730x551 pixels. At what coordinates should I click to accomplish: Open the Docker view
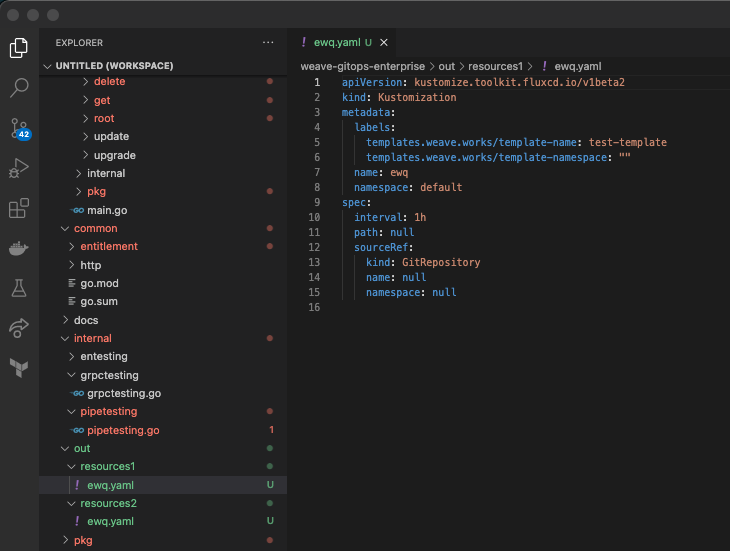(x=19, y=248)
